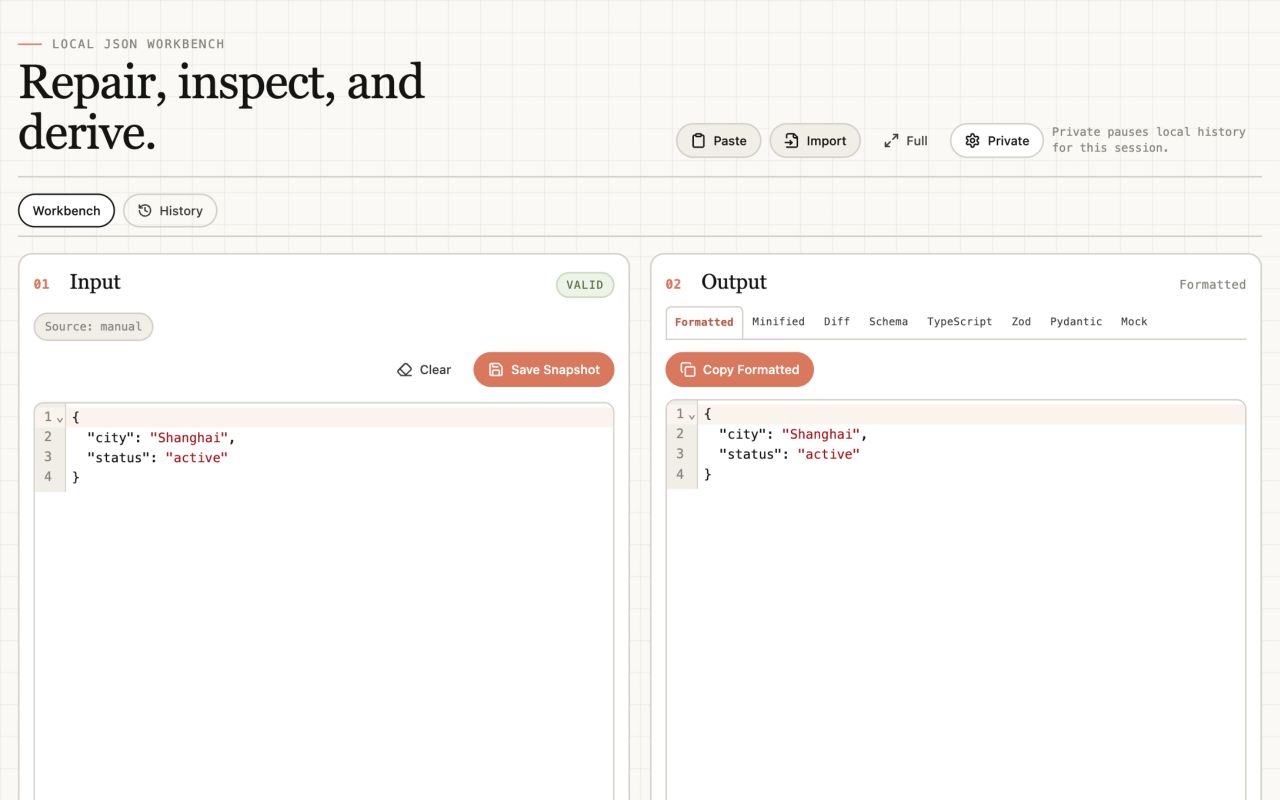This screenshot has width=1280, height=800.
Task: Click the gear icon beside Private
Action: (972, 141)
